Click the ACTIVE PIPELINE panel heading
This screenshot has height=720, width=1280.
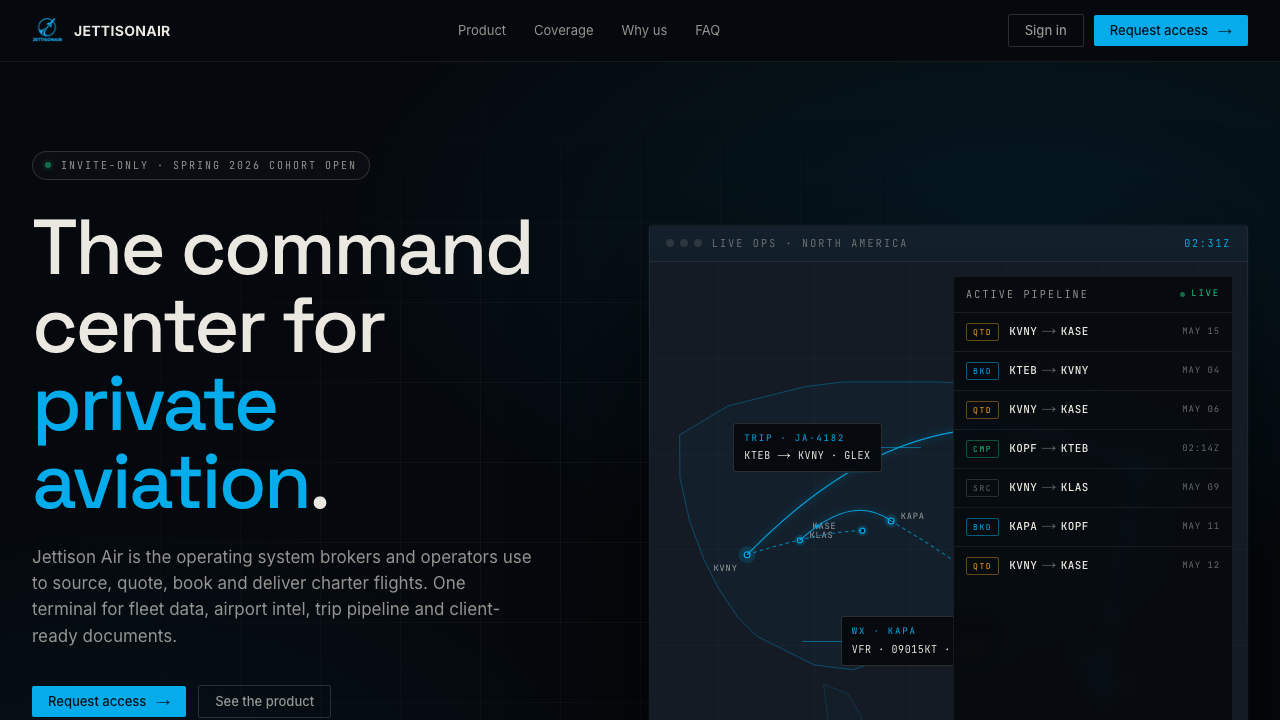pos(1027,295)
